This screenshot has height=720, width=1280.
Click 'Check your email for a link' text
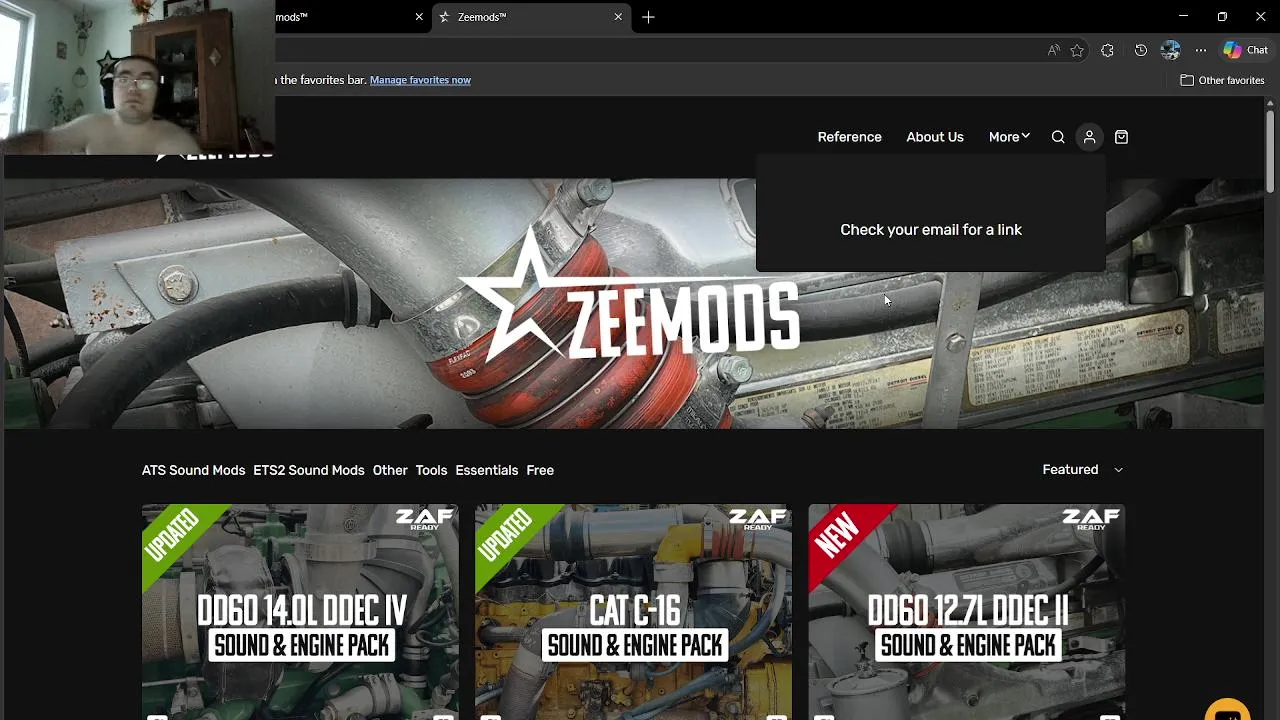click(931, 230)
